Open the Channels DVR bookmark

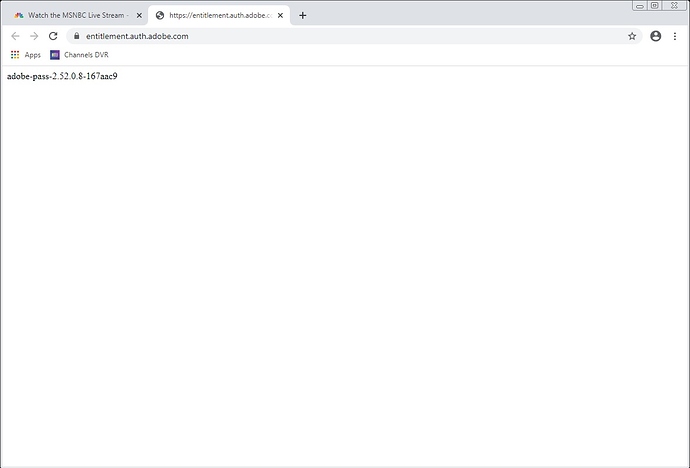(79, 55)
